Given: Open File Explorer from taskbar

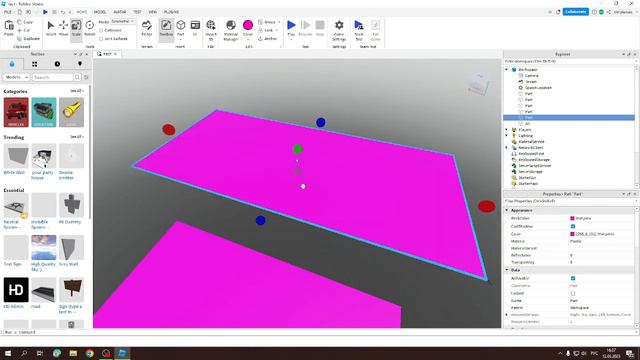Looking at the screenshot, I should [x=73, y=353].
